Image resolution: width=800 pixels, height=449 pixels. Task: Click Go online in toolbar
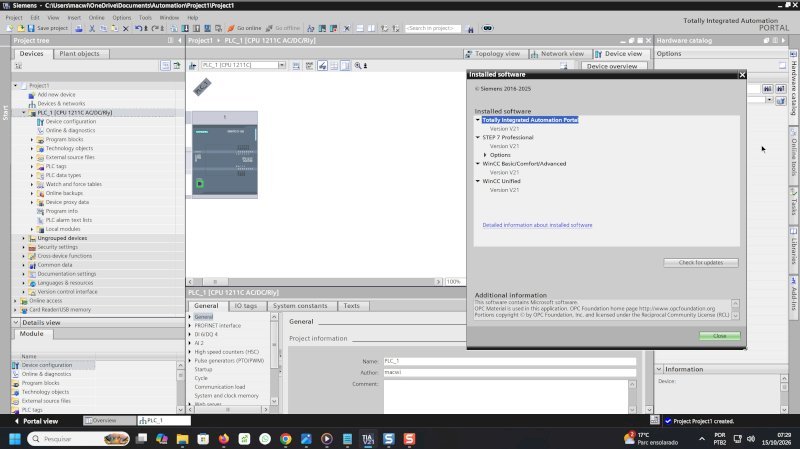[x=244, y=29]
